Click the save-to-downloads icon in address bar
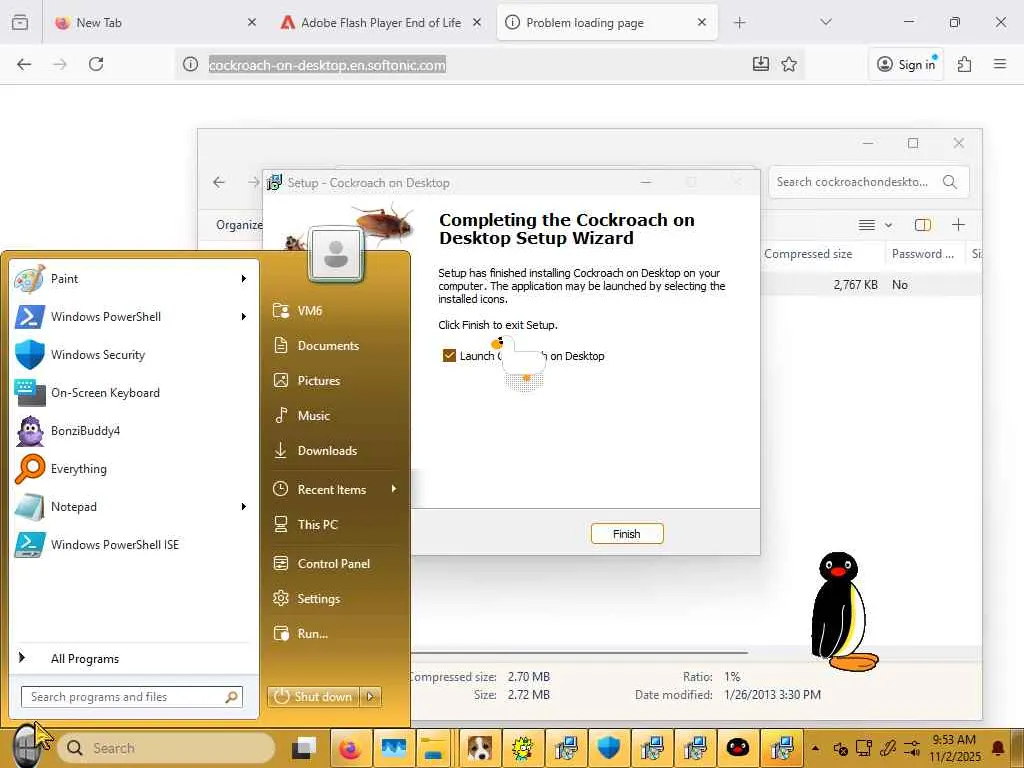Screen dimensions: 1024x768 (761, 64)
